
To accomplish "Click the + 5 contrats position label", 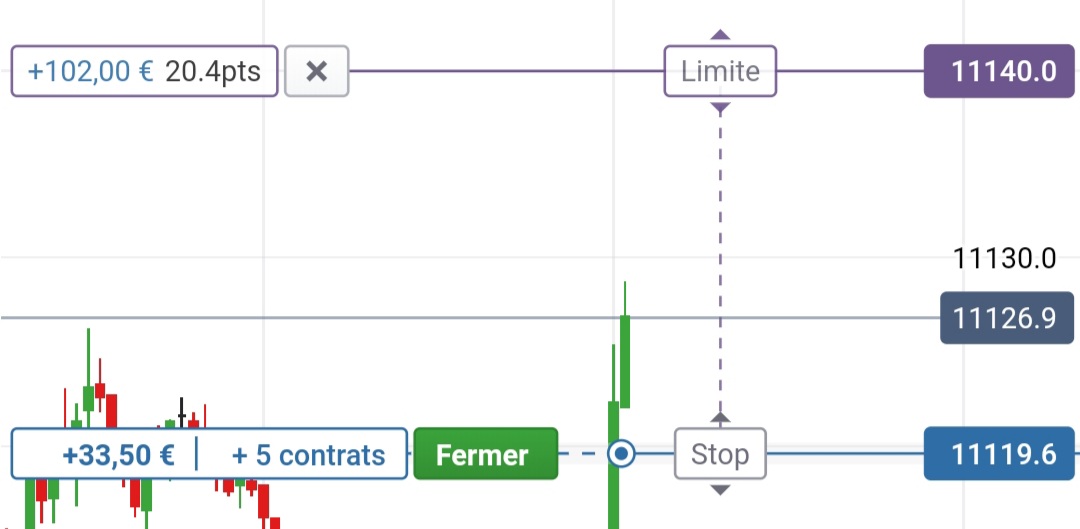I will 308,455.
